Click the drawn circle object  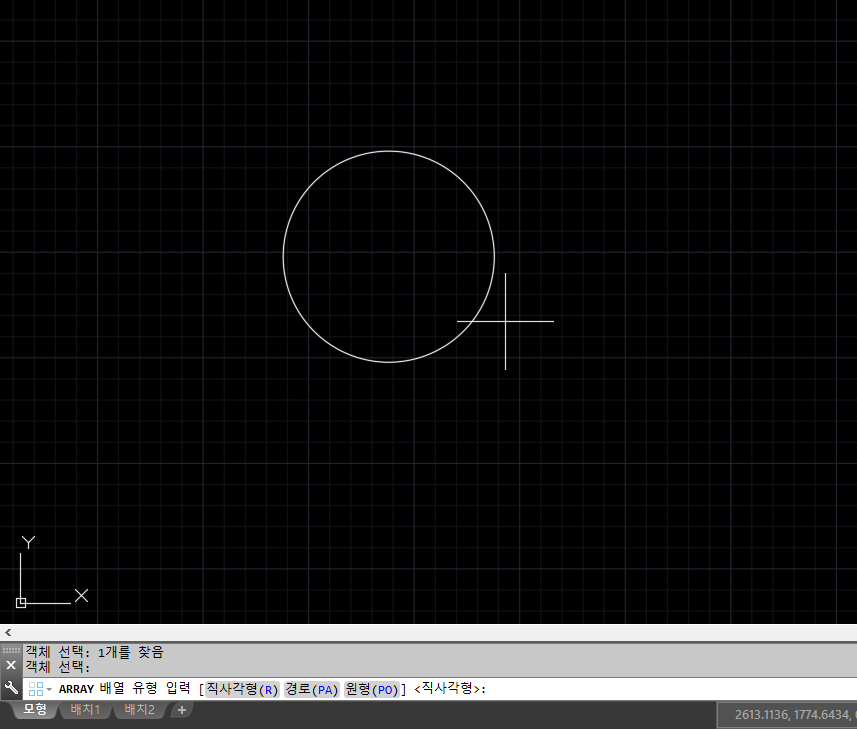pyautogui.click(x=284, y=256)
